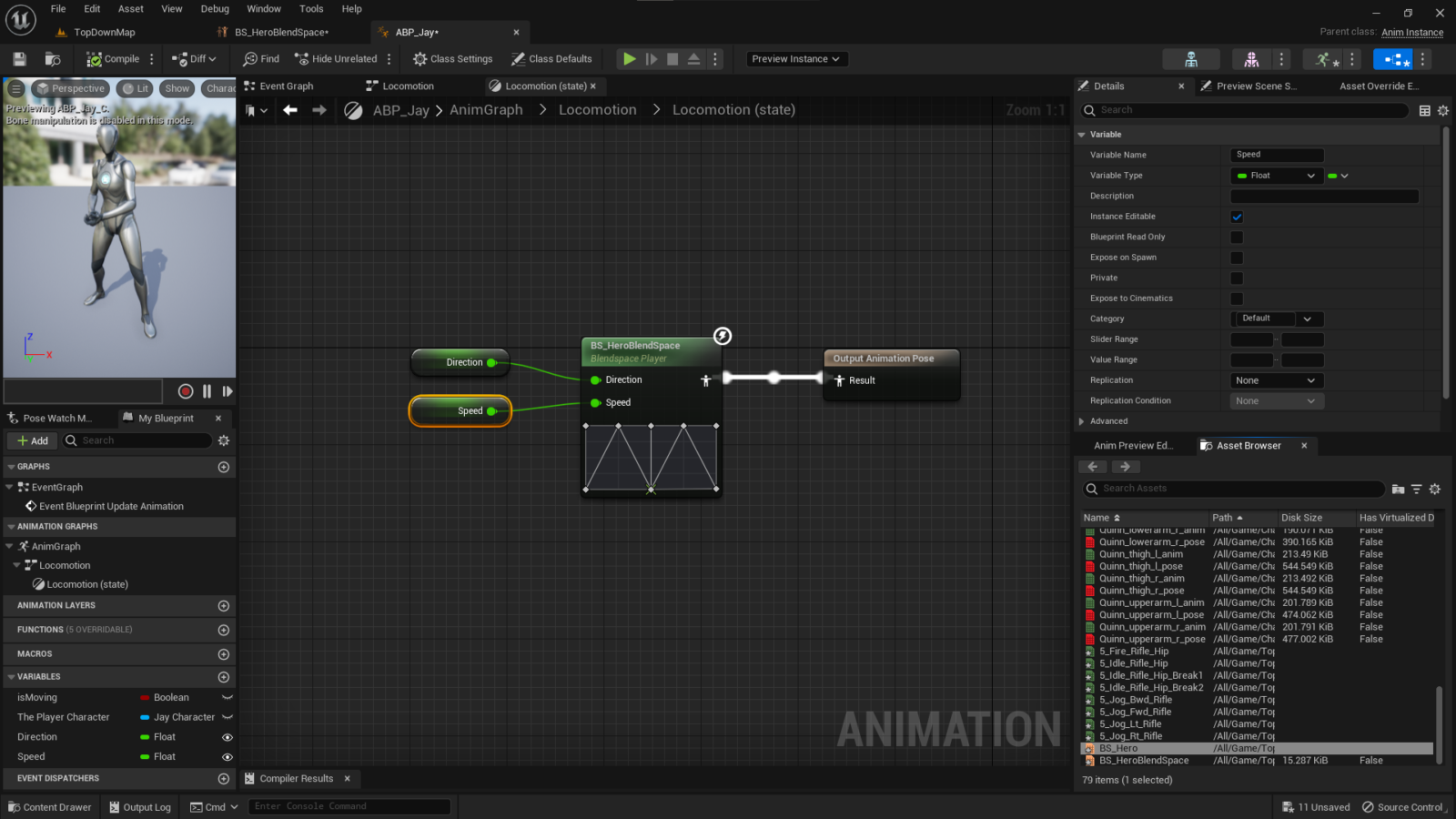Open the Preview Instance dropdown
The width and height of the screenshot is (1456, 819).
pyautogui.click(x=796, y=58)
